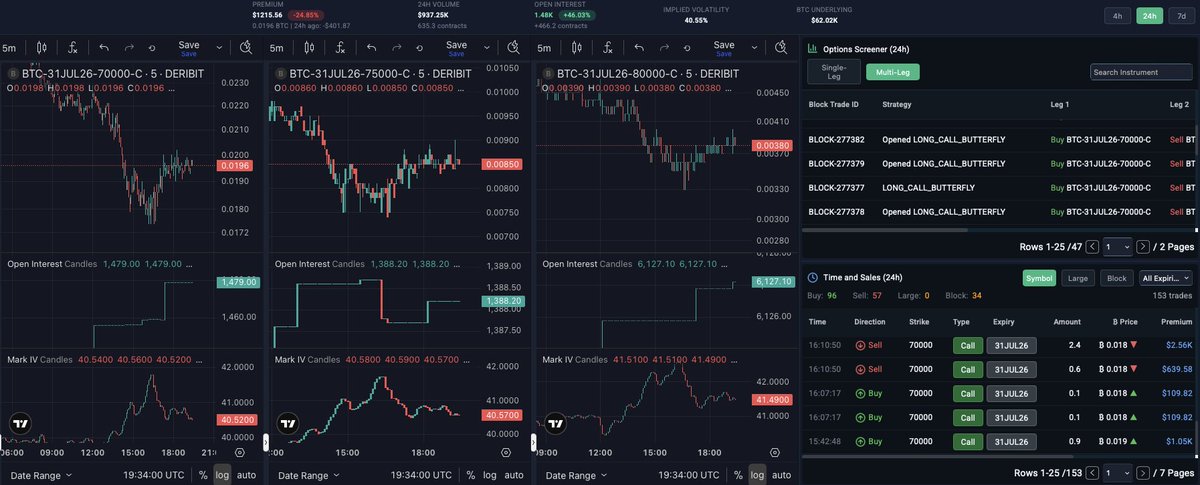Screen dimensions: 1200x485
Task: Open candle style menu in 75000-C chart toolbar
Action: 310,47
